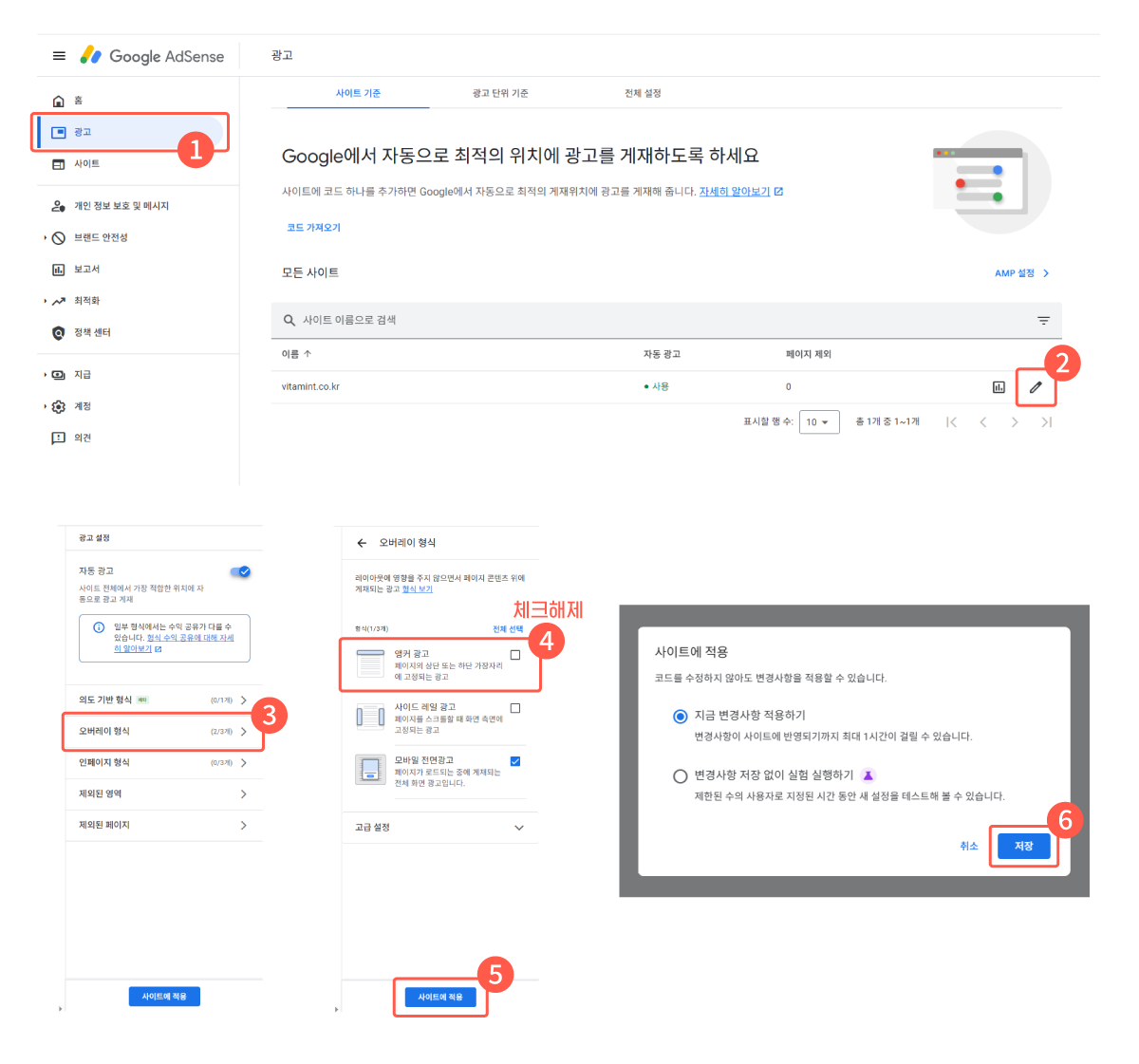Click 저장 in the 사이트에 적용 dialog
This screenshot has height=1064, width=1139.
[1024, 845]
